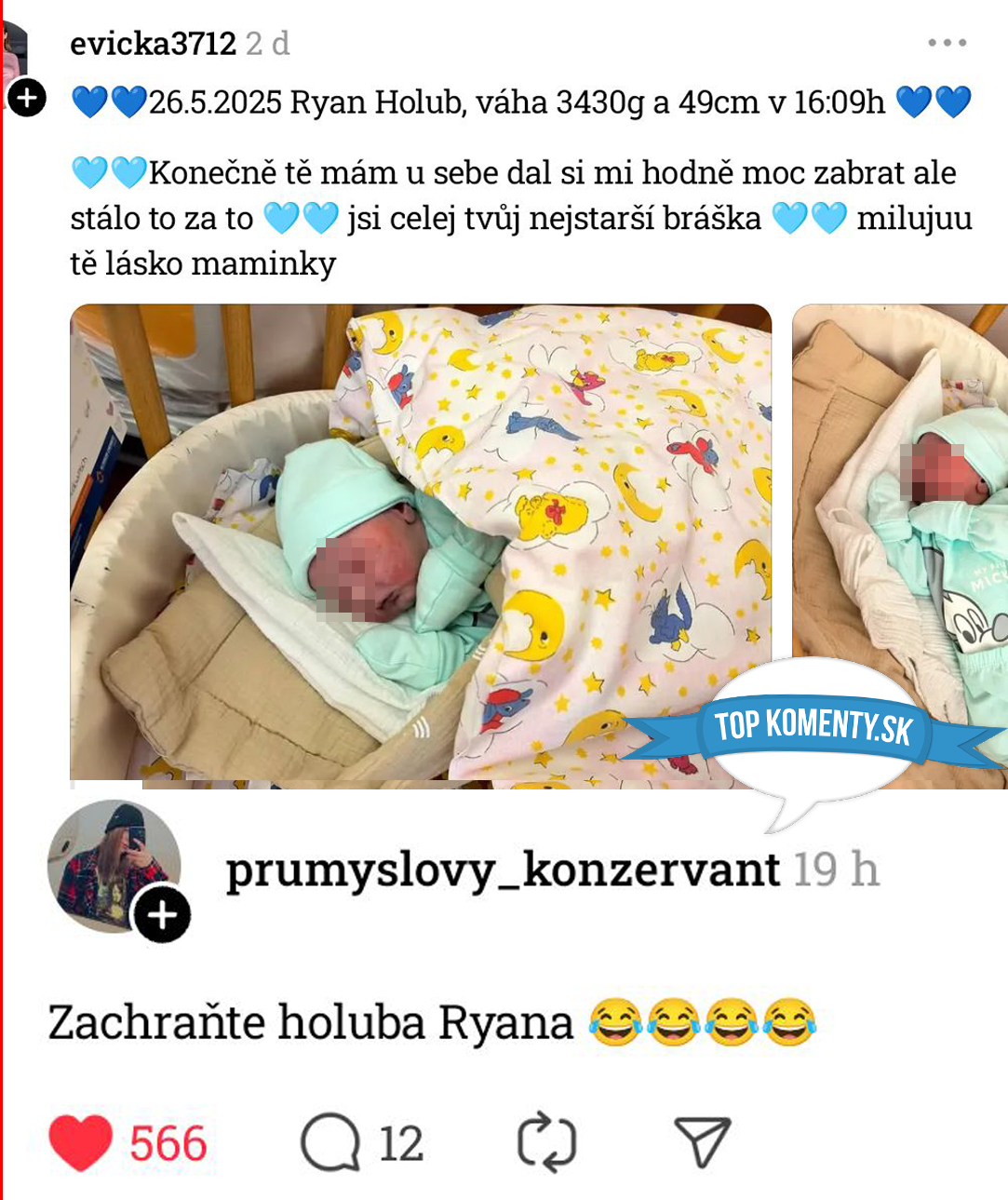Open replies via the comment bubble icon

[x=330, y=1142]
